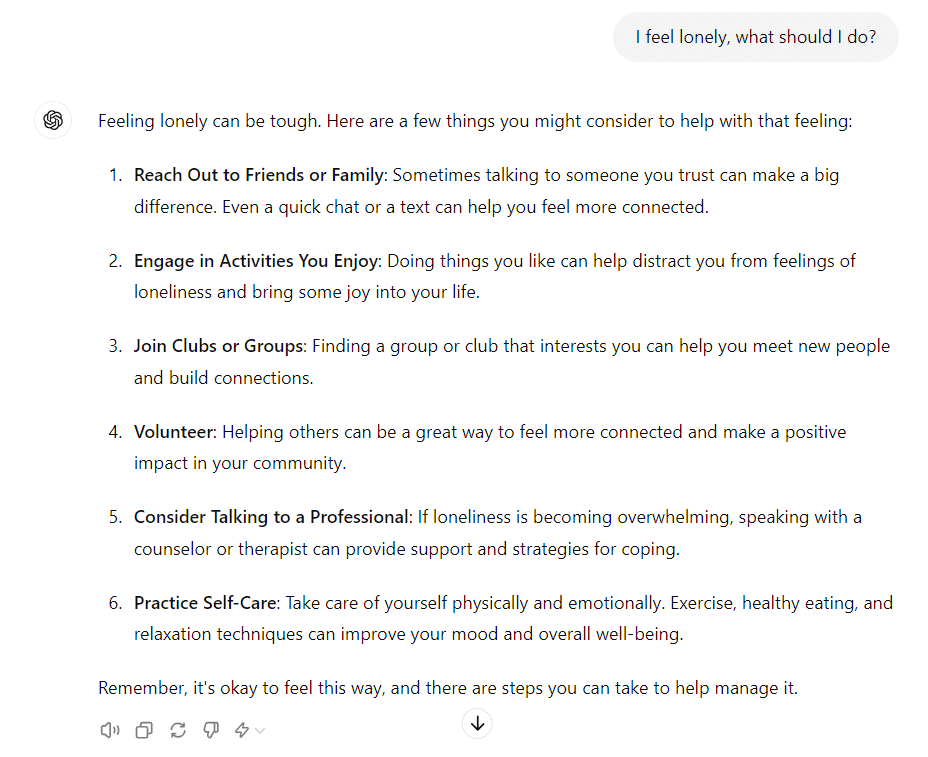
Task: Click the response's opening sentence
Action: [x=471, y=120]
